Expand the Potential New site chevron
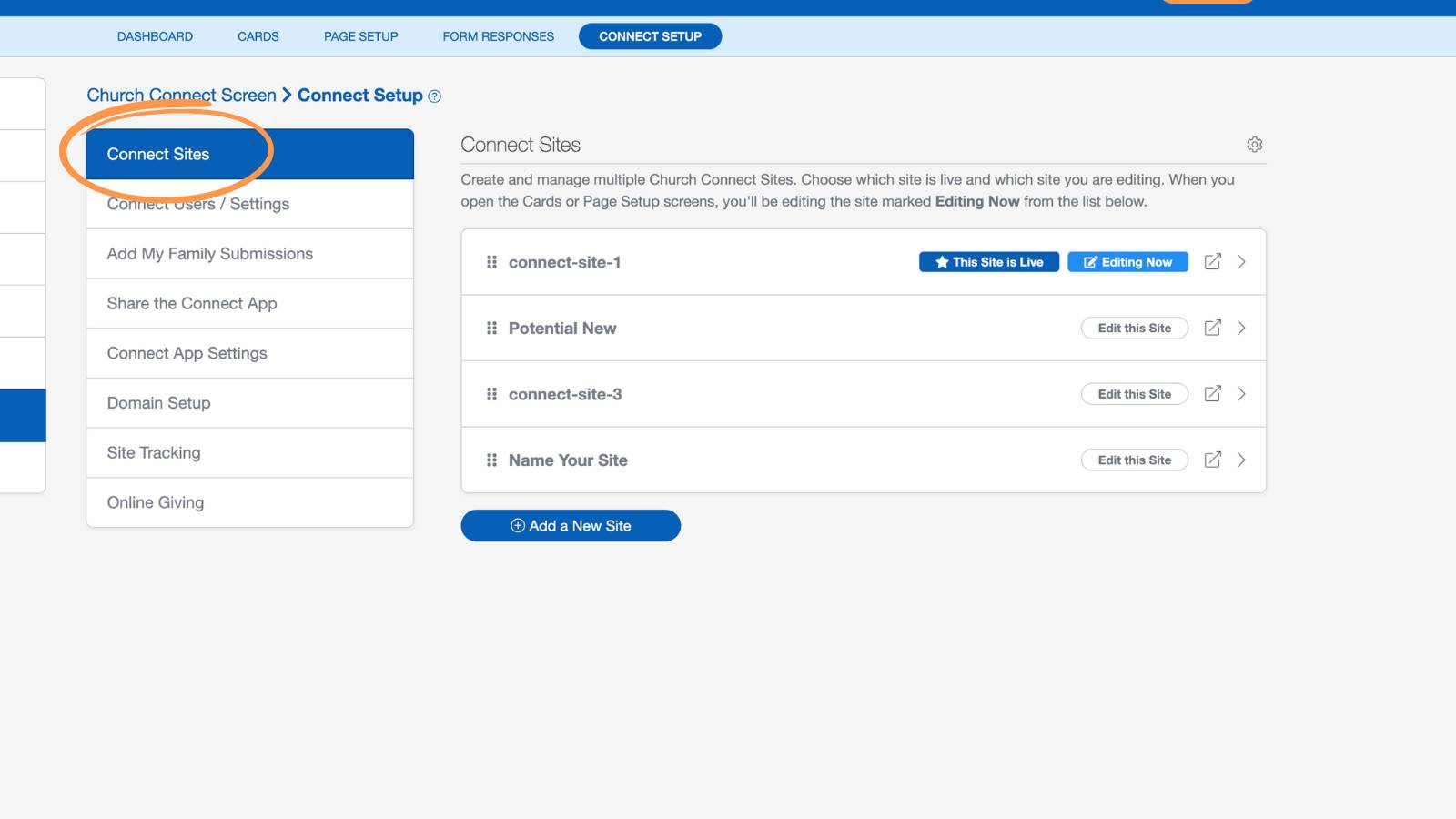Viewport: 1456px width, 819px height. (x=1241, y=328)
